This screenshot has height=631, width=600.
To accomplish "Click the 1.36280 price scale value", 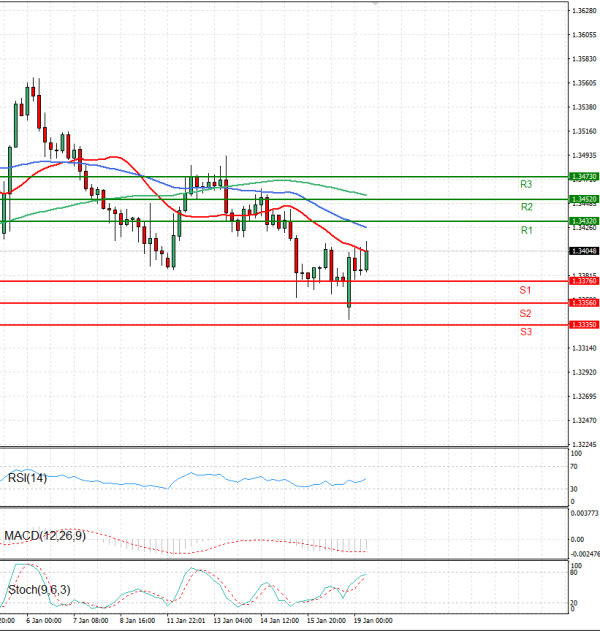I will 583,11.
